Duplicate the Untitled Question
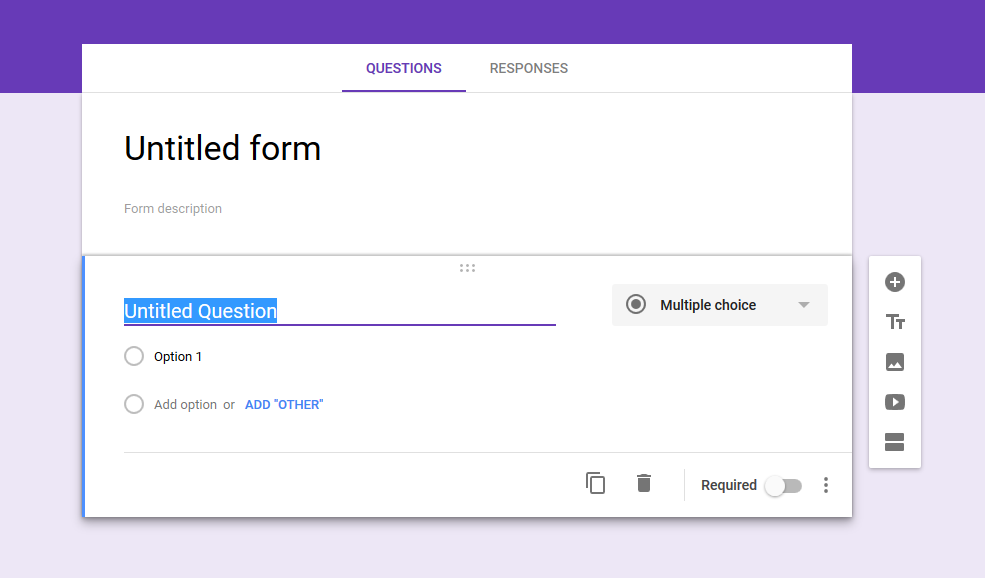 (596, 484)
